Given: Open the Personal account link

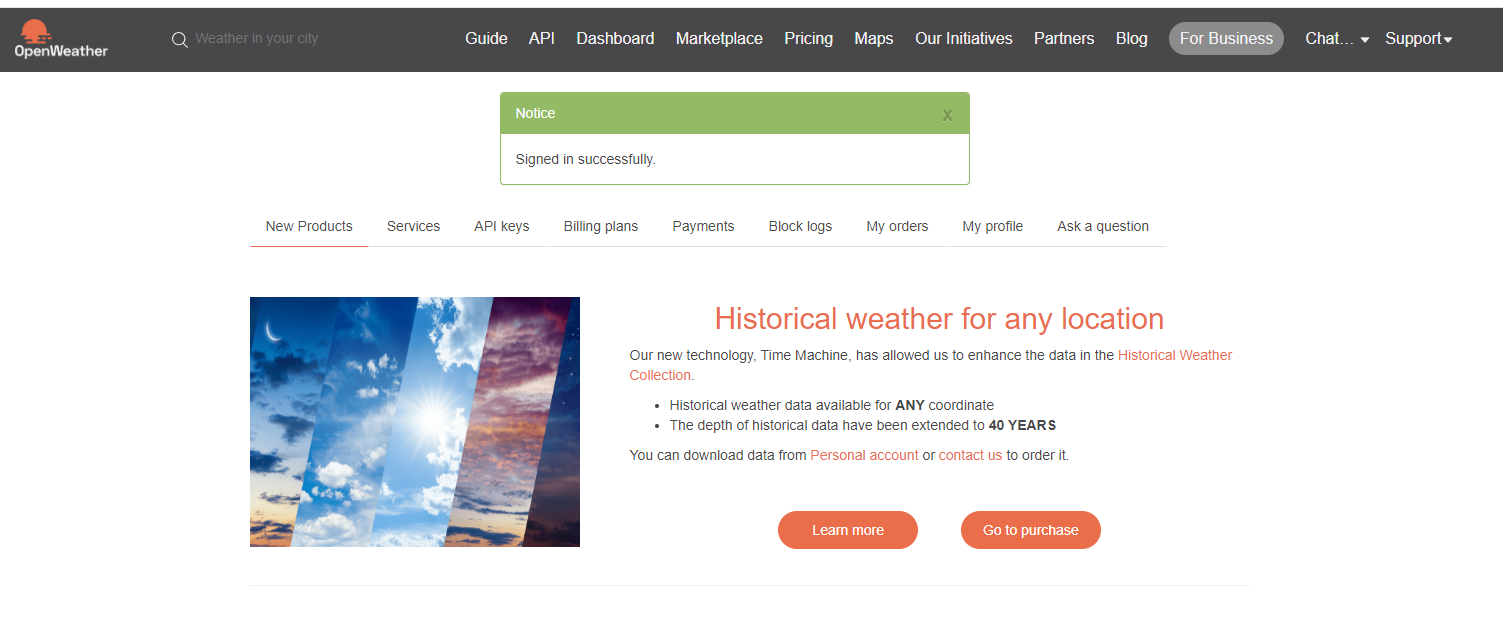Looking at the screenshot, I should [x=864, y=455].
